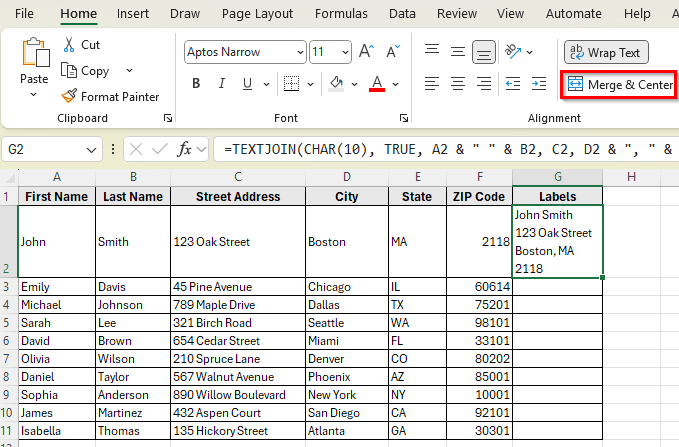This screenshot has width=679, height=447.
Task: Switch to the Page Layout tab
Action: tap(257, 14)
